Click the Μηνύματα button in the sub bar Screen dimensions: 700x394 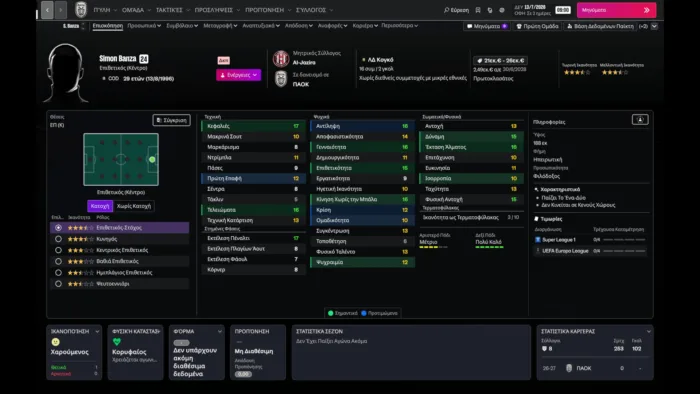click(487, 26)
